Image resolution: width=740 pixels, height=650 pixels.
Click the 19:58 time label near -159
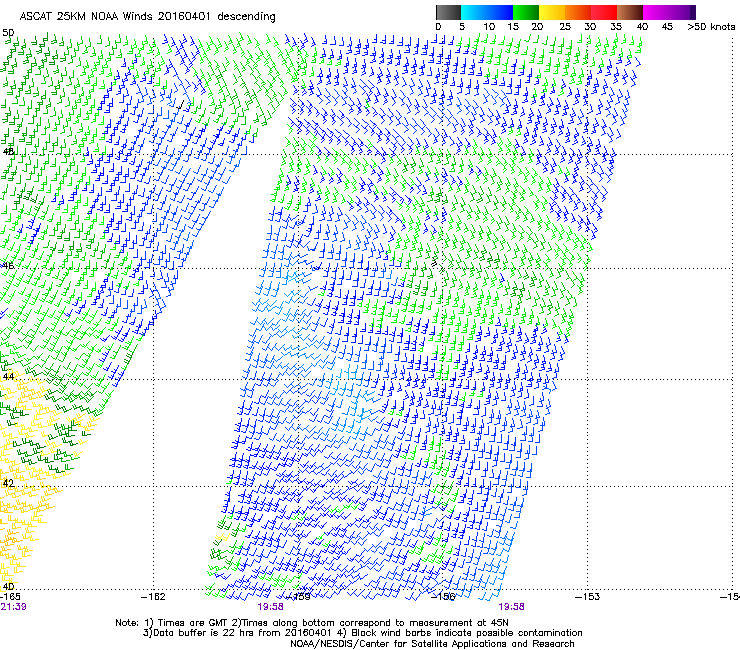coord(270,607)
